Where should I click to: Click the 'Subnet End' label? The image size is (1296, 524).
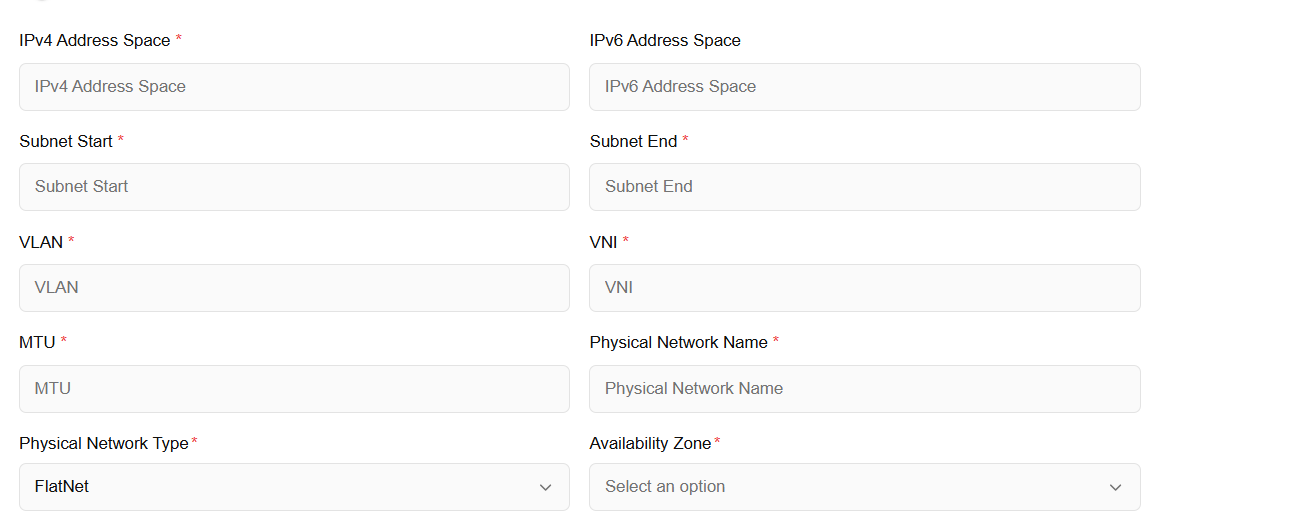point(633,142)
